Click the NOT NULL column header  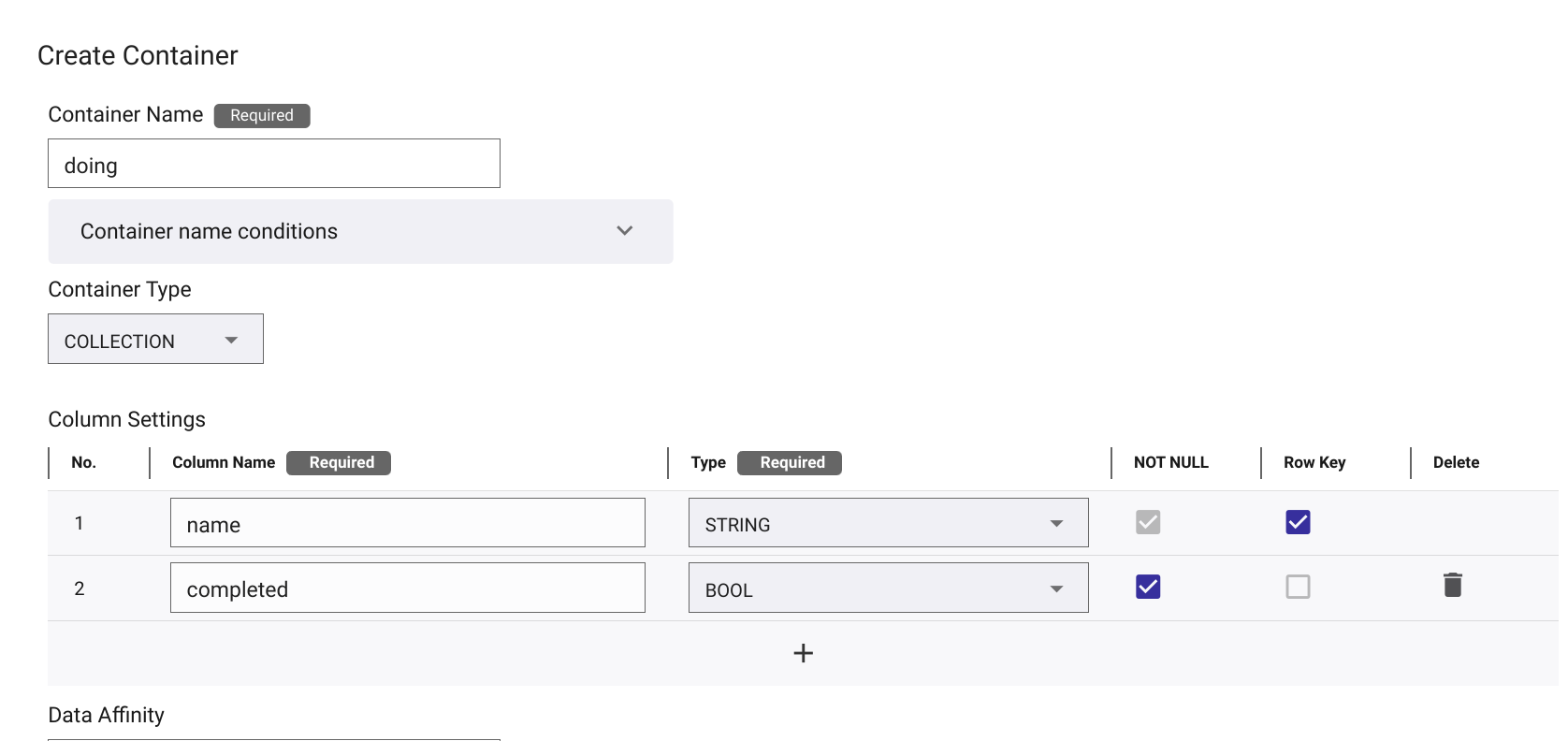[1170, 462]
